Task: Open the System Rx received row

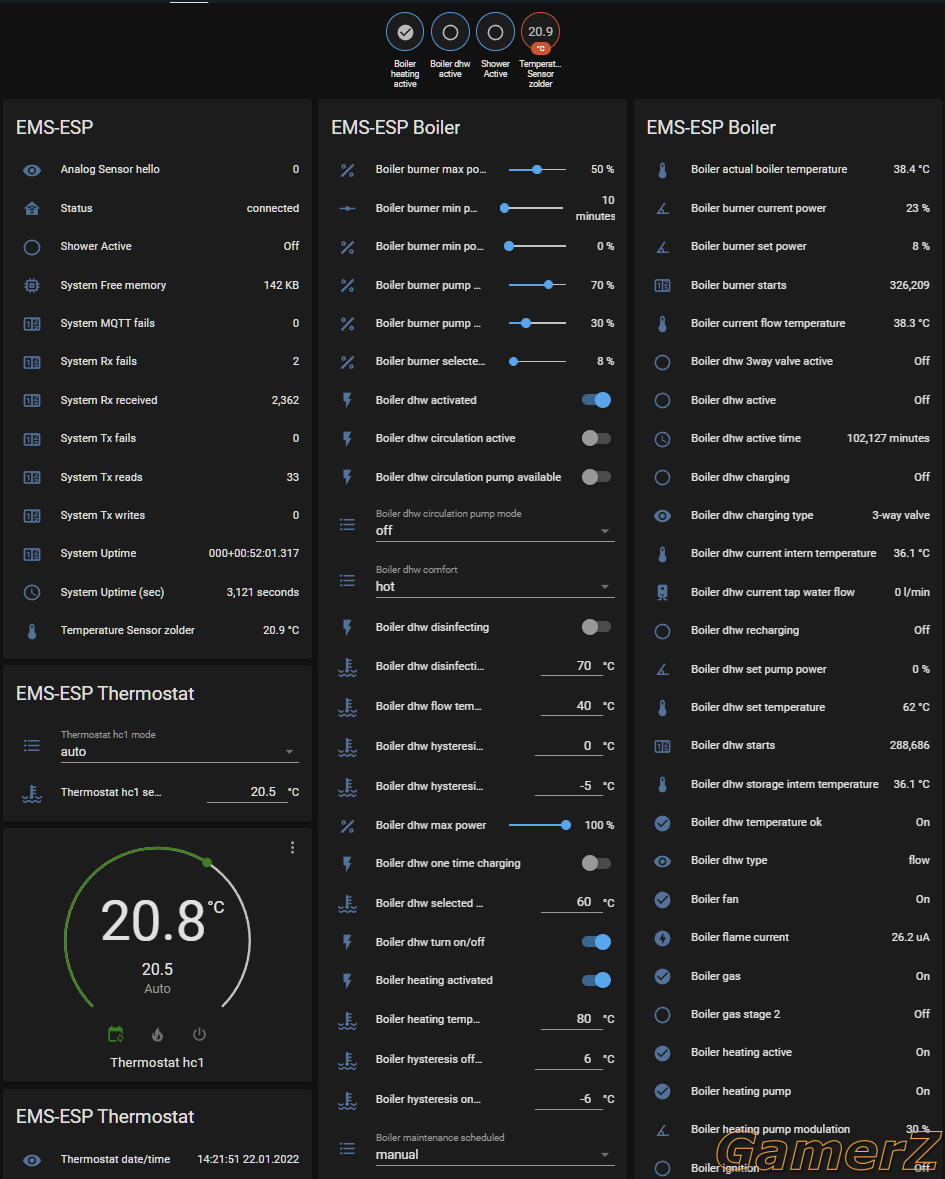Action: coord(158,400)
